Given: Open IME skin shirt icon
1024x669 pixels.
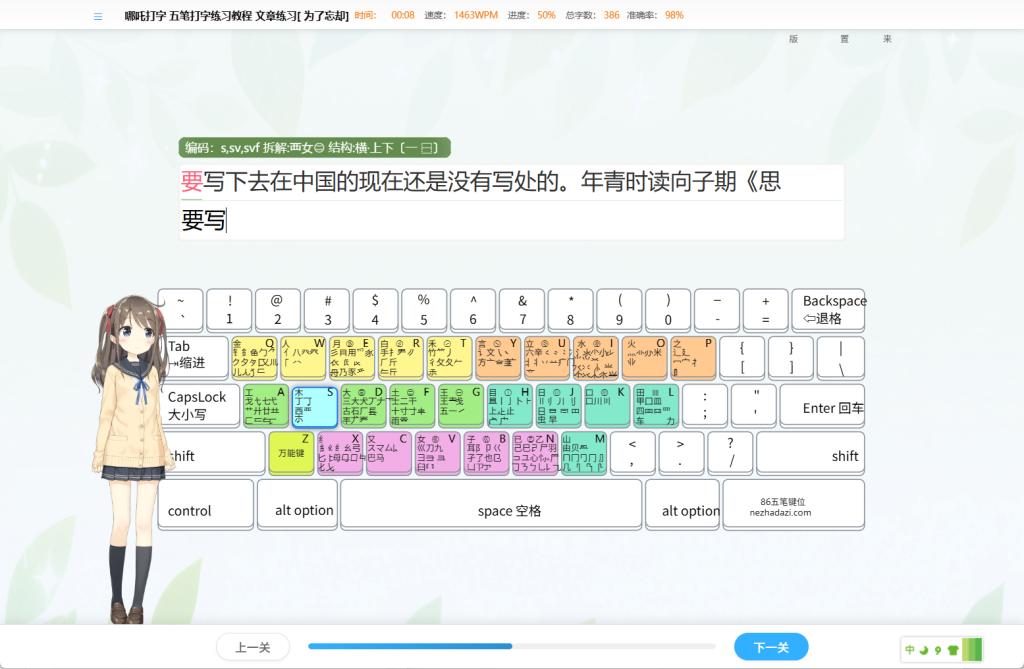Looking at the screenshot, I should pyautogui.click(x=952, y=649).
